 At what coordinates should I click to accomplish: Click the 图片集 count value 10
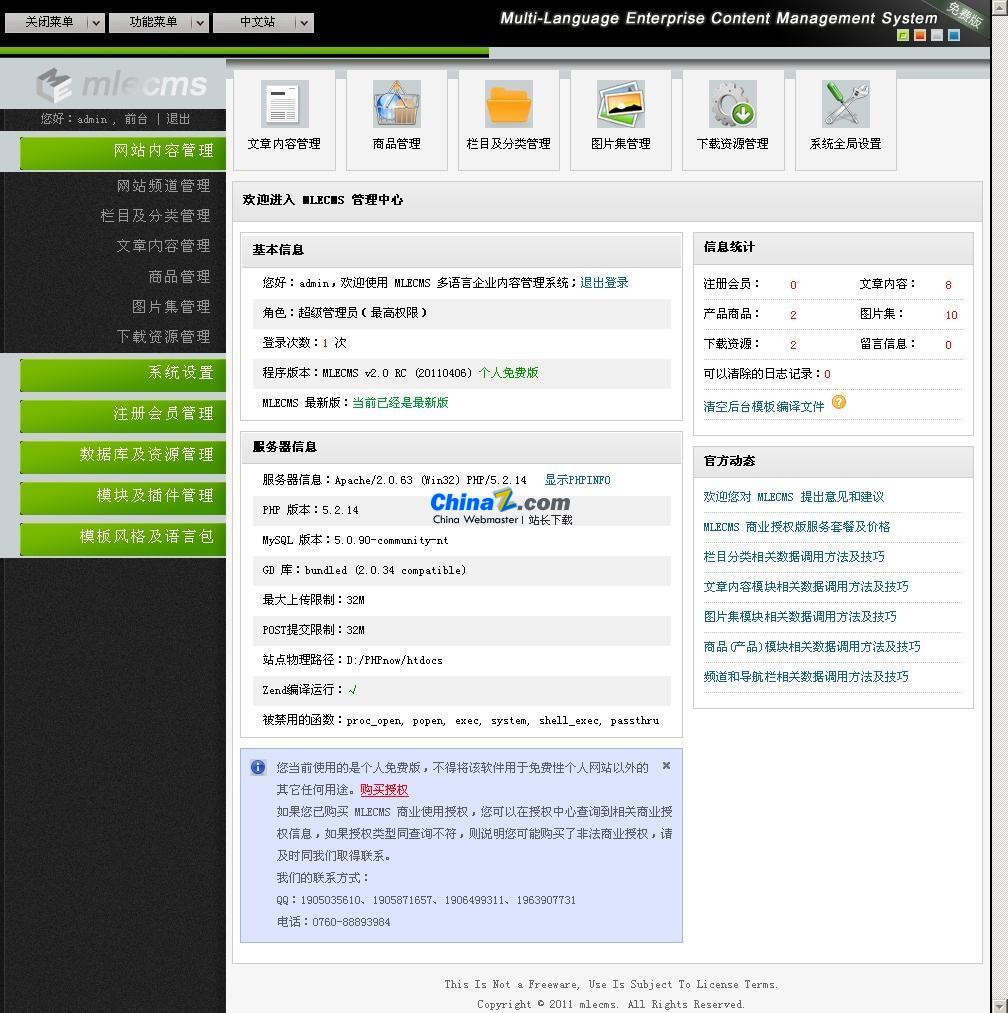951,315
